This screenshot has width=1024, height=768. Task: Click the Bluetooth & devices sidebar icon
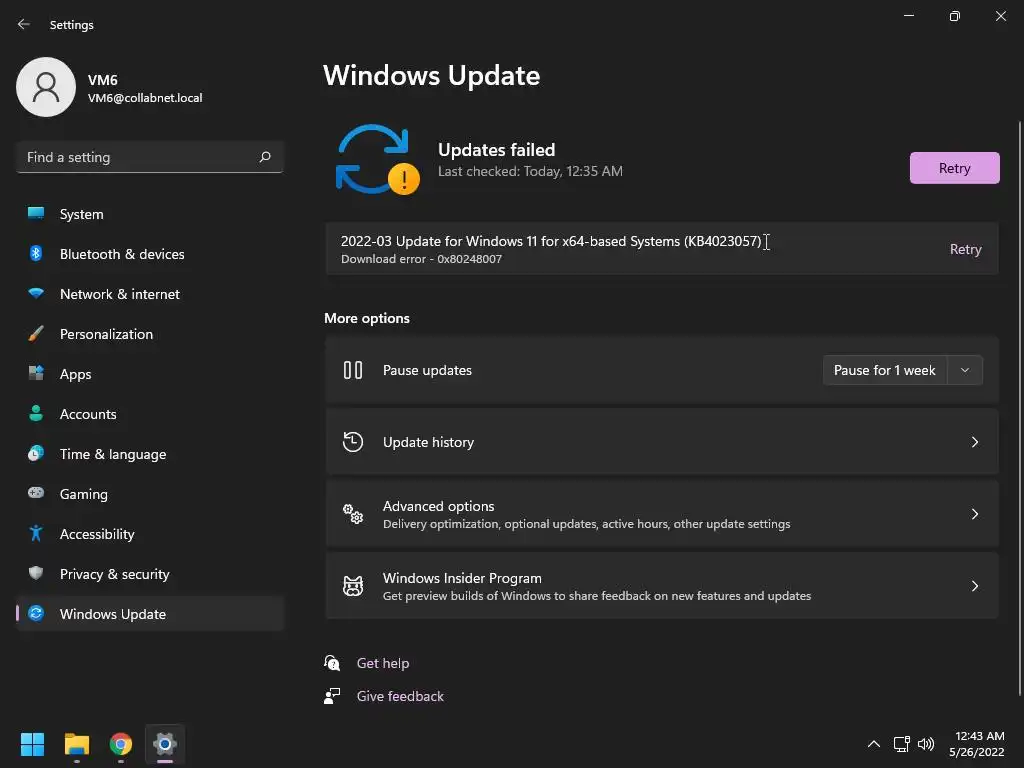[x=36, y=254]
